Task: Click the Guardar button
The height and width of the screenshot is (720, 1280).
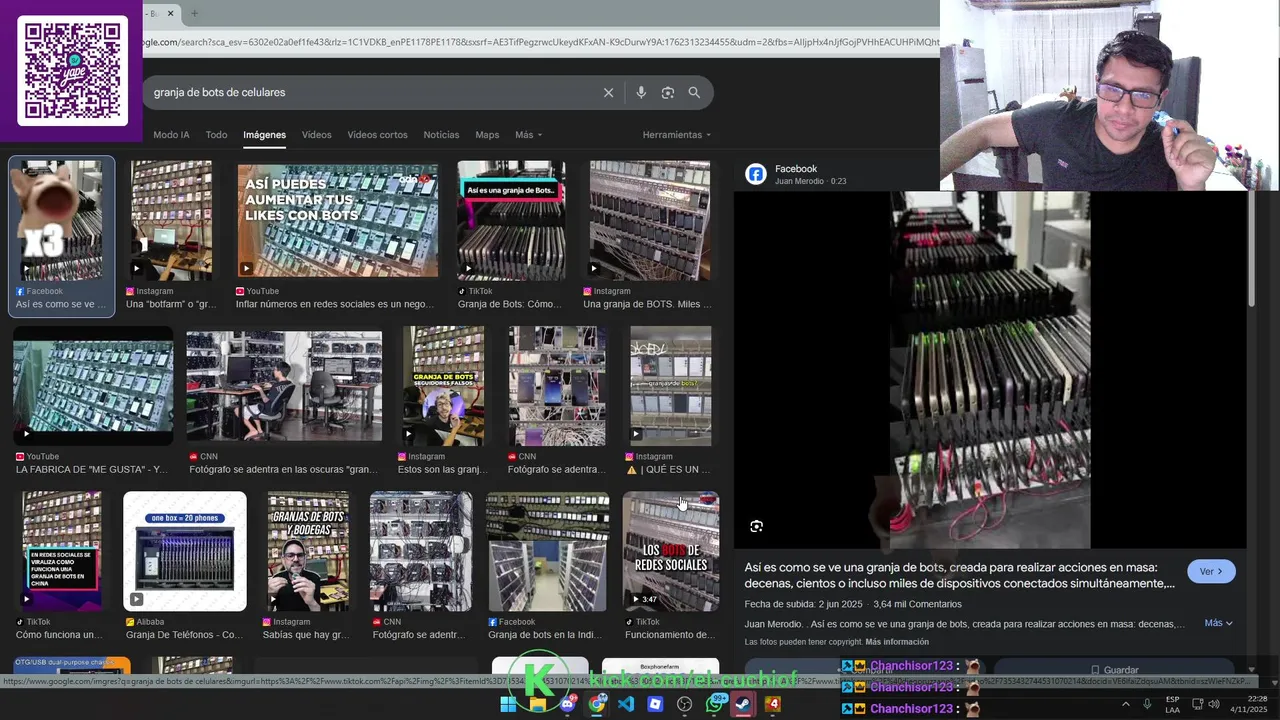Action: coord(1114,670)
